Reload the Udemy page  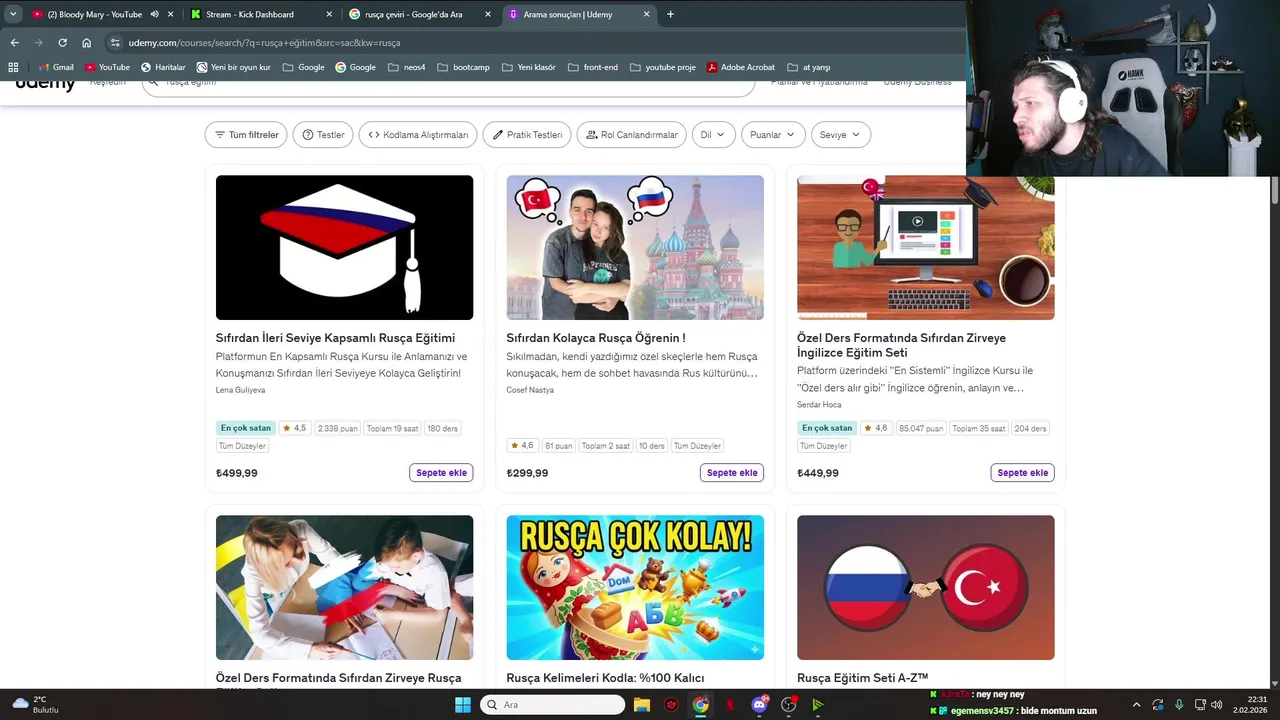point(62,43)
